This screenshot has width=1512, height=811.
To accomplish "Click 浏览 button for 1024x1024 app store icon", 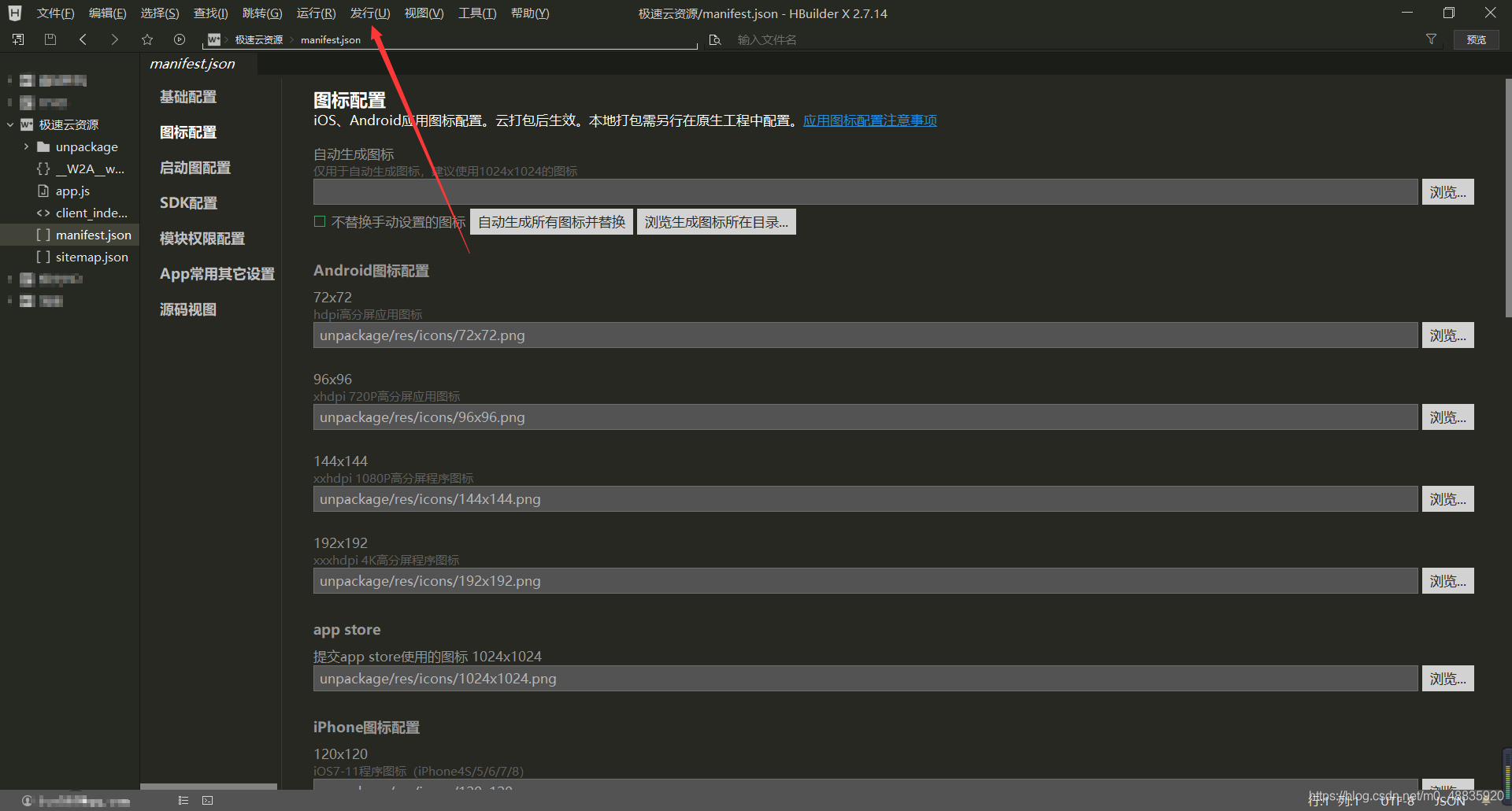I will pos(1447,679).
